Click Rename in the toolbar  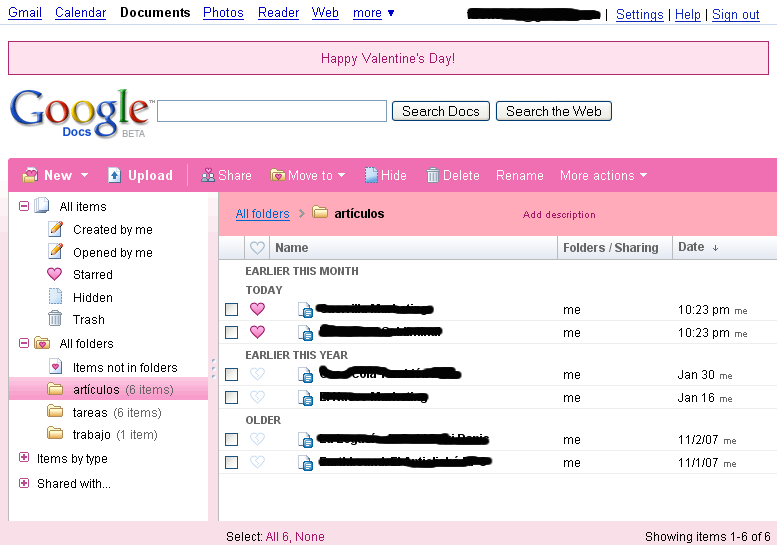520,175
